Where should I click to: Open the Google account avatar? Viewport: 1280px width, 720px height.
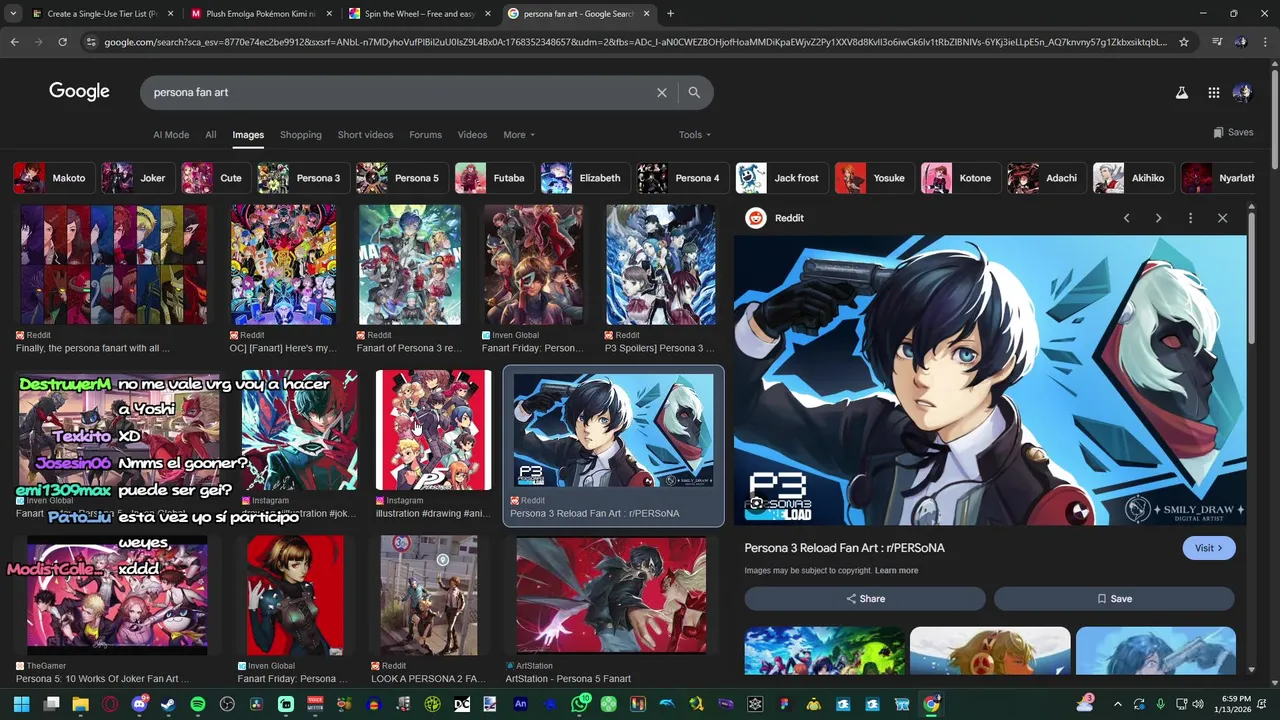1242,92
